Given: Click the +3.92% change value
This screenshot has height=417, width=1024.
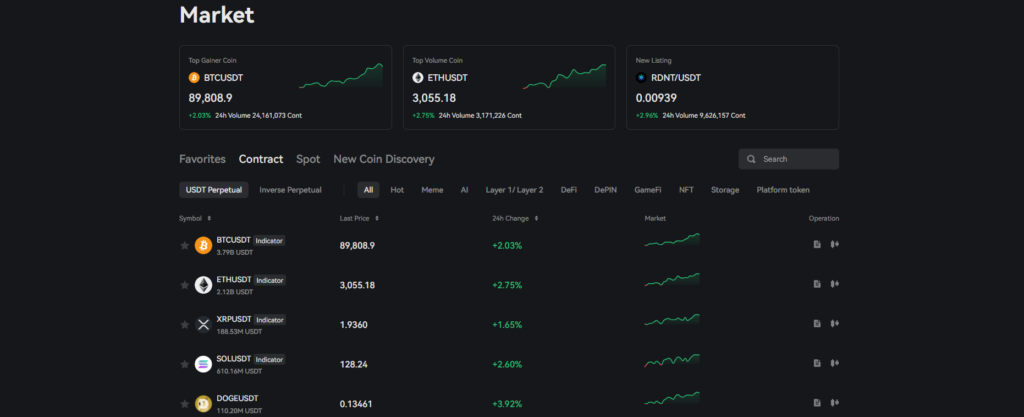Looking at the screenshot, I should (507, 404).
